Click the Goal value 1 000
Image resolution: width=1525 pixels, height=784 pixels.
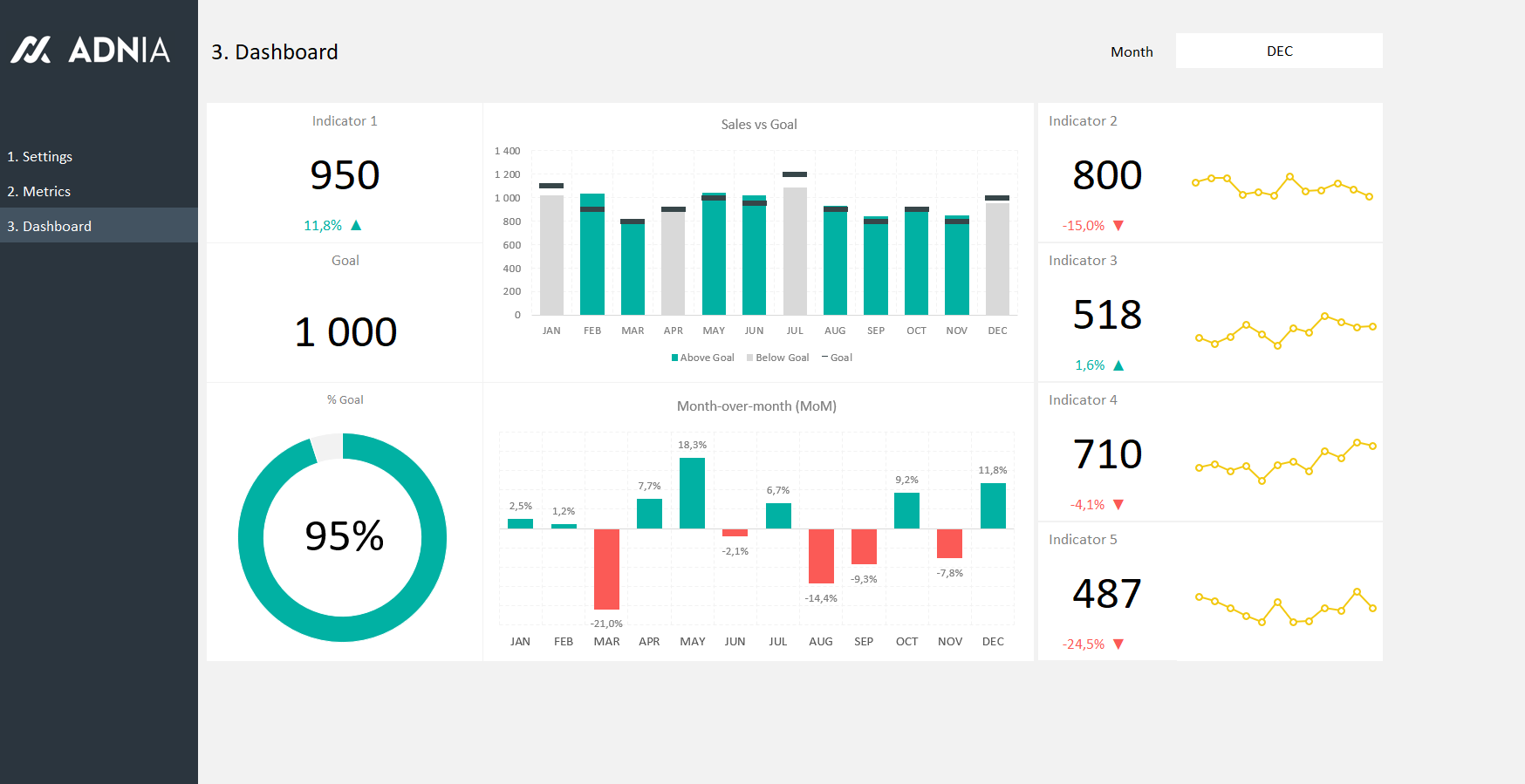[x=345, y=332]
